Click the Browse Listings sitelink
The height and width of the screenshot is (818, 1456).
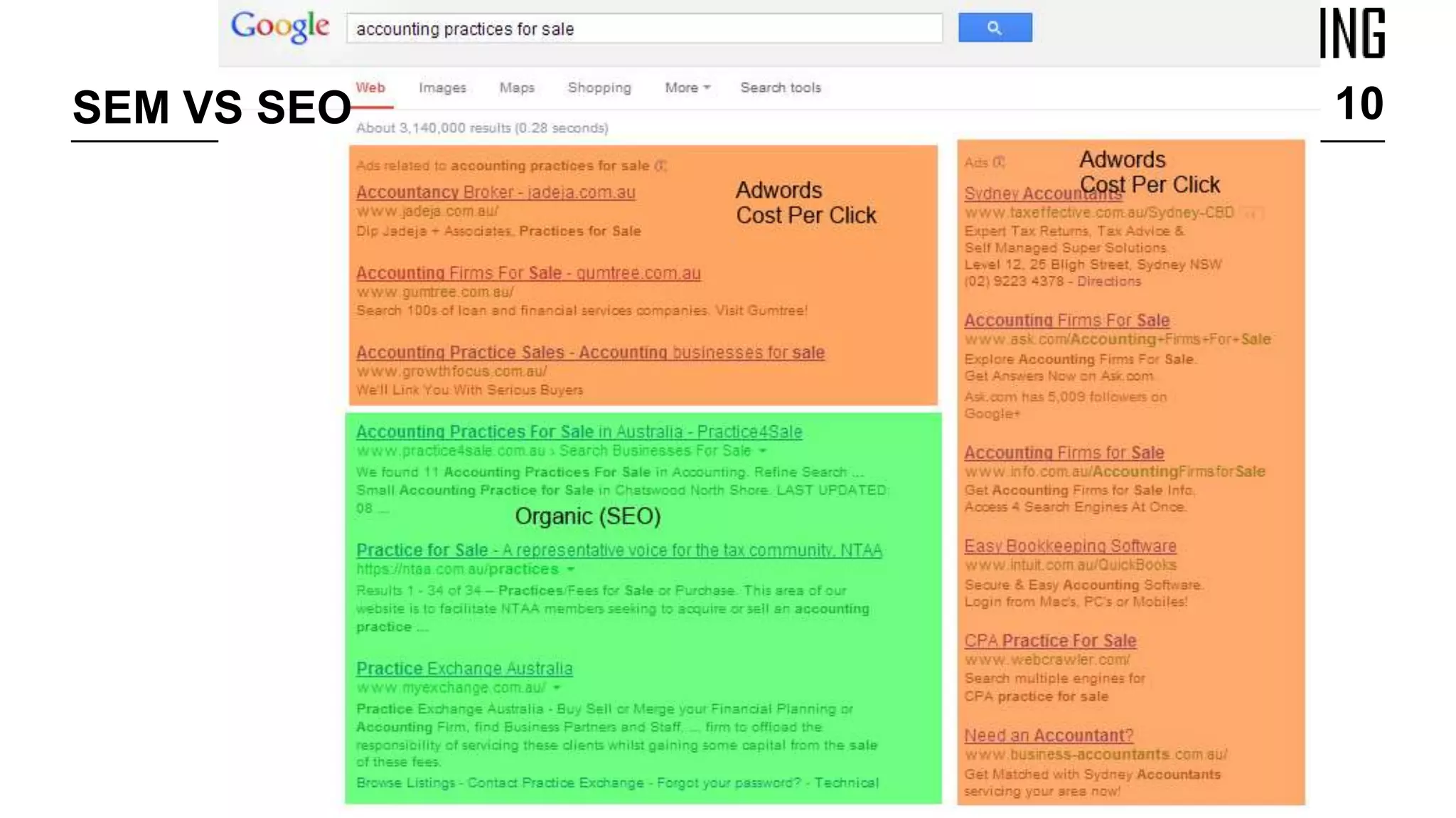405,782
